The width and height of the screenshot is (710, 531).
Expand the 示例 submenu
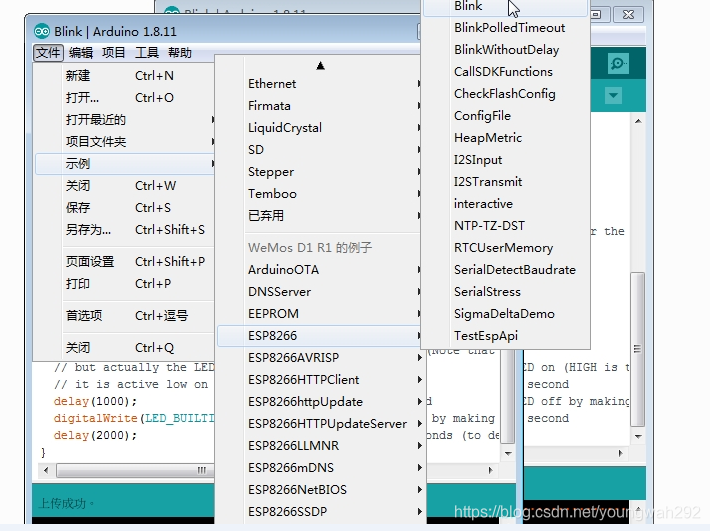(125, 163)
